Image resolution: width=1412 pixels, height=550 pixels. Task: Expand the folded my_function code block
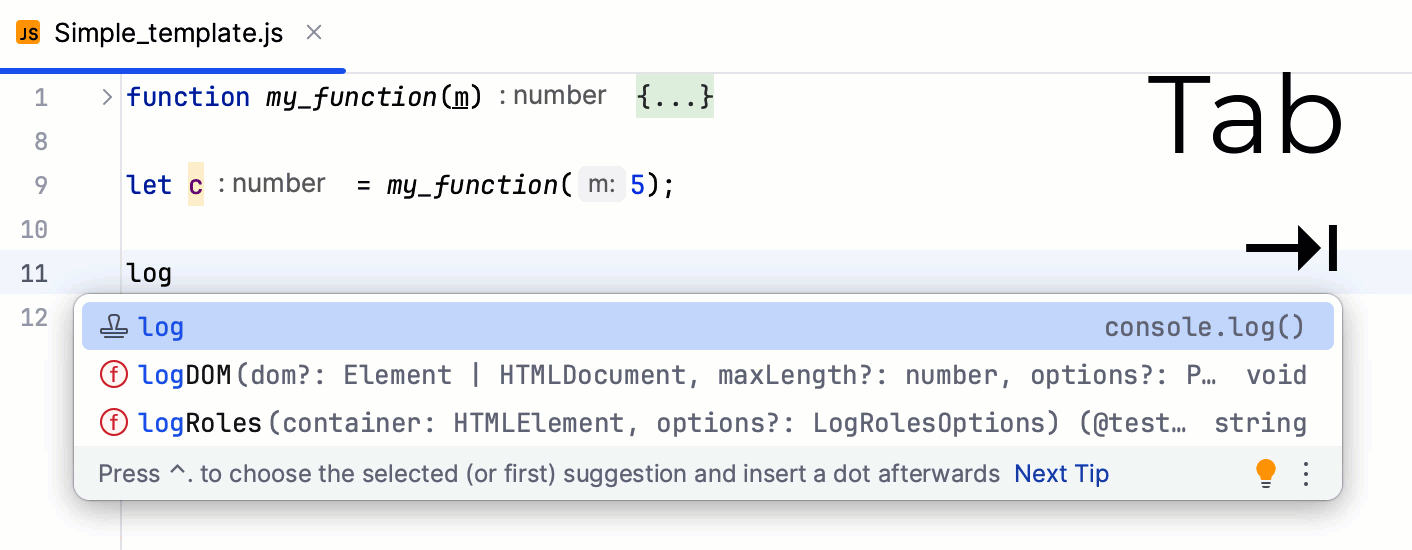(107, 97)
